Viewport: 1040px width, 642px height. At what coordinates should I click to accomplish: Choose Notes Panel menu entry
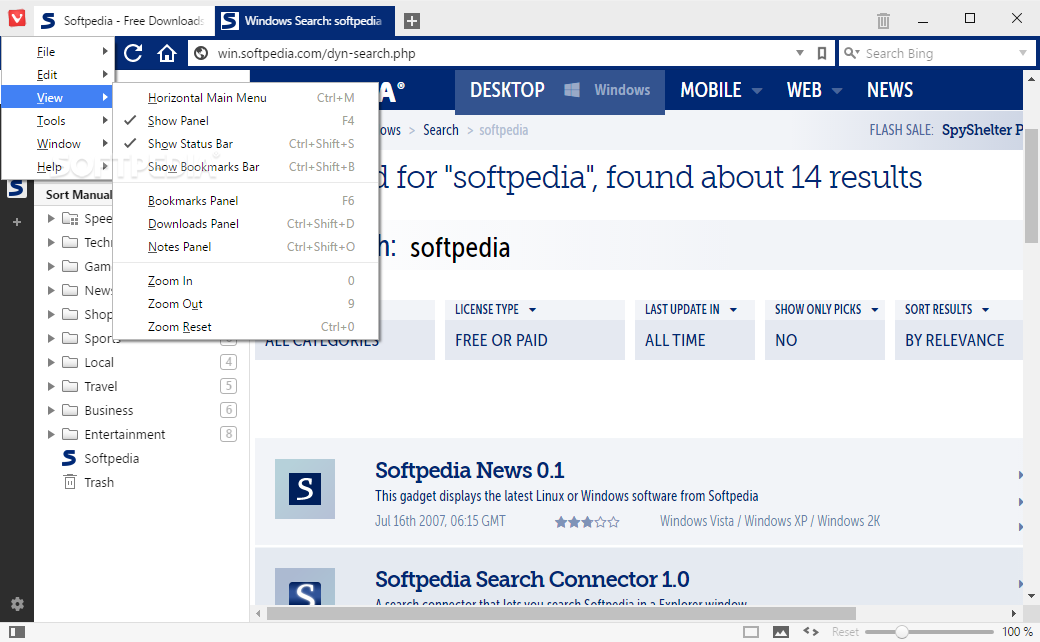pos(245,247)
